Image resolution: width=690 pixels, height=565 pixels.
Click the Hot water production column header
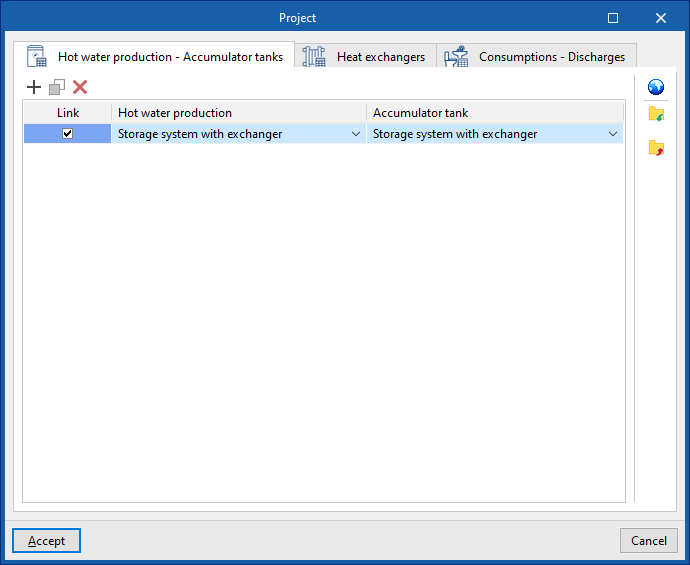pos(239,113)
